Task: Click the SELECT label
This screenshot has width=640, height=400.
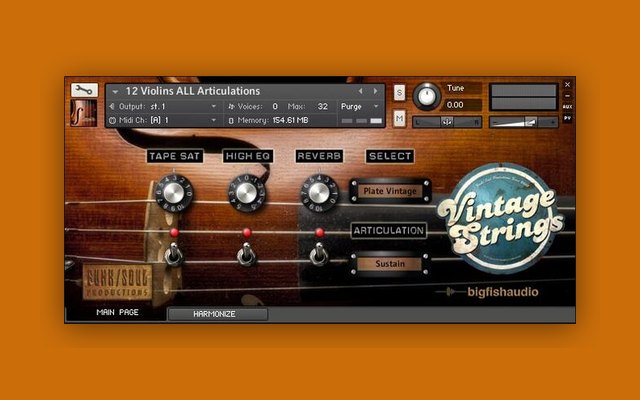Action: tap(390, 156)
